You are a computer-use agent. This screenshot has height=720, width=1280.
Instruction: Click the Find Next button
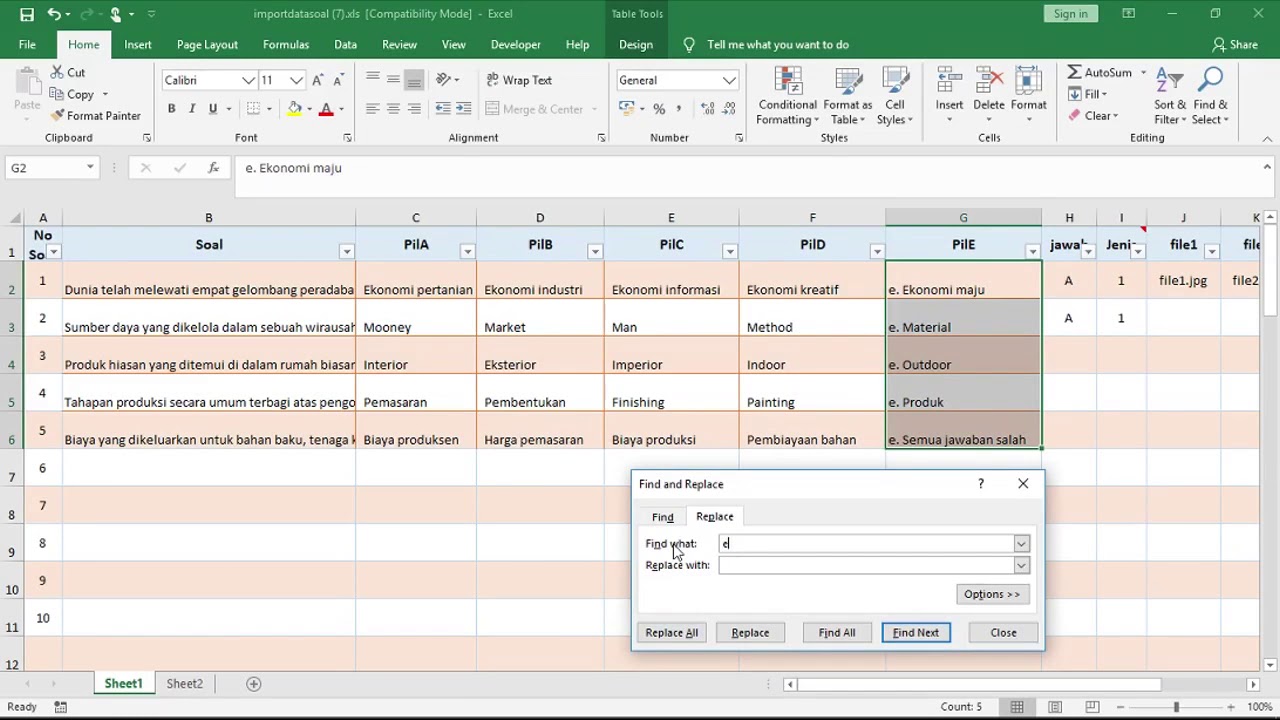[x=916, y=633]
